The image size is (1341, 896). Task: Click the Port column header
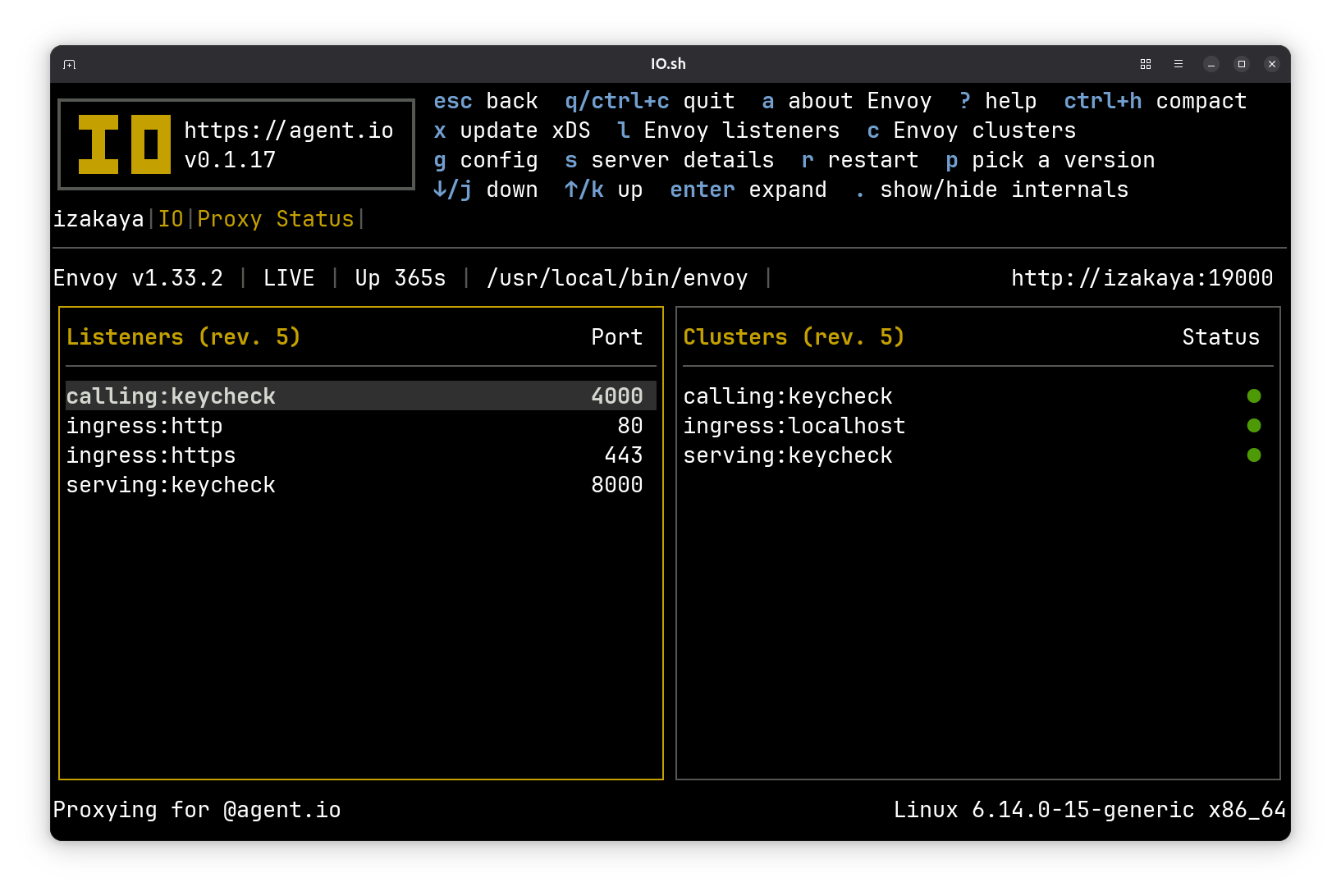point(617,337)
